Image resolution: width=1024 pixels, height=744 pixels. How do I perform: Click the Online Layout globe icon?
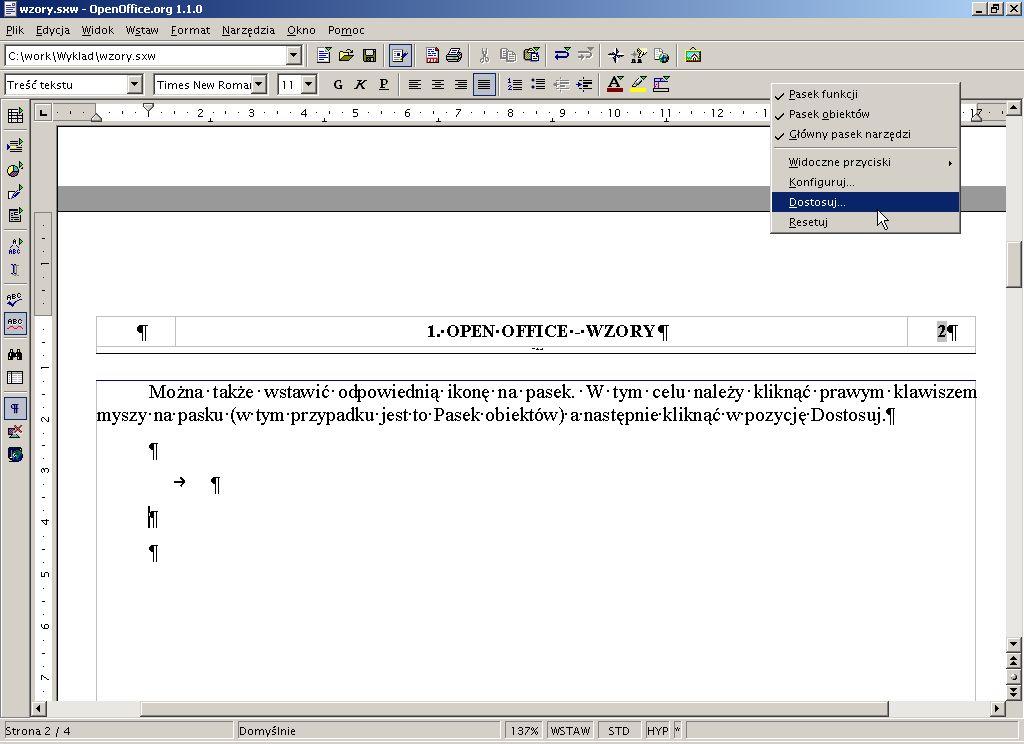click(x=15, y=455)
